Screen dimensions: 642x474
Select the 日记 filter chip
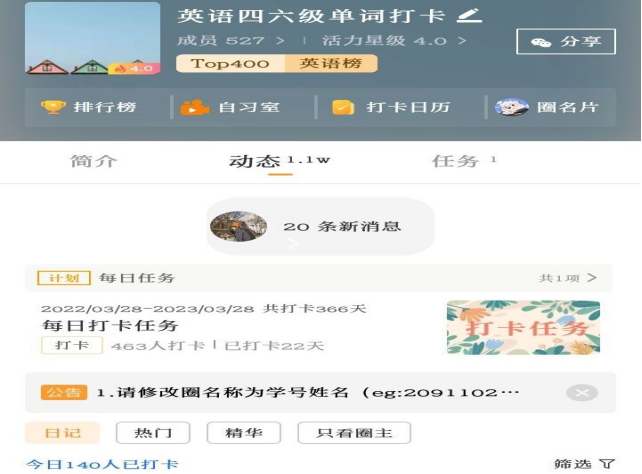pyautogui.click(x=62, y=433)
